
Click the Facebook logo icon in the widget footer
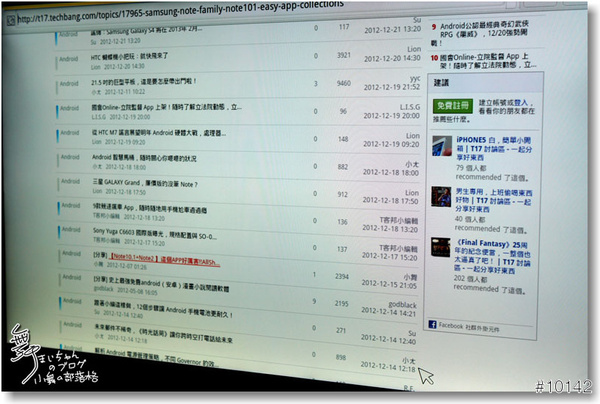(x=432, y=324)
